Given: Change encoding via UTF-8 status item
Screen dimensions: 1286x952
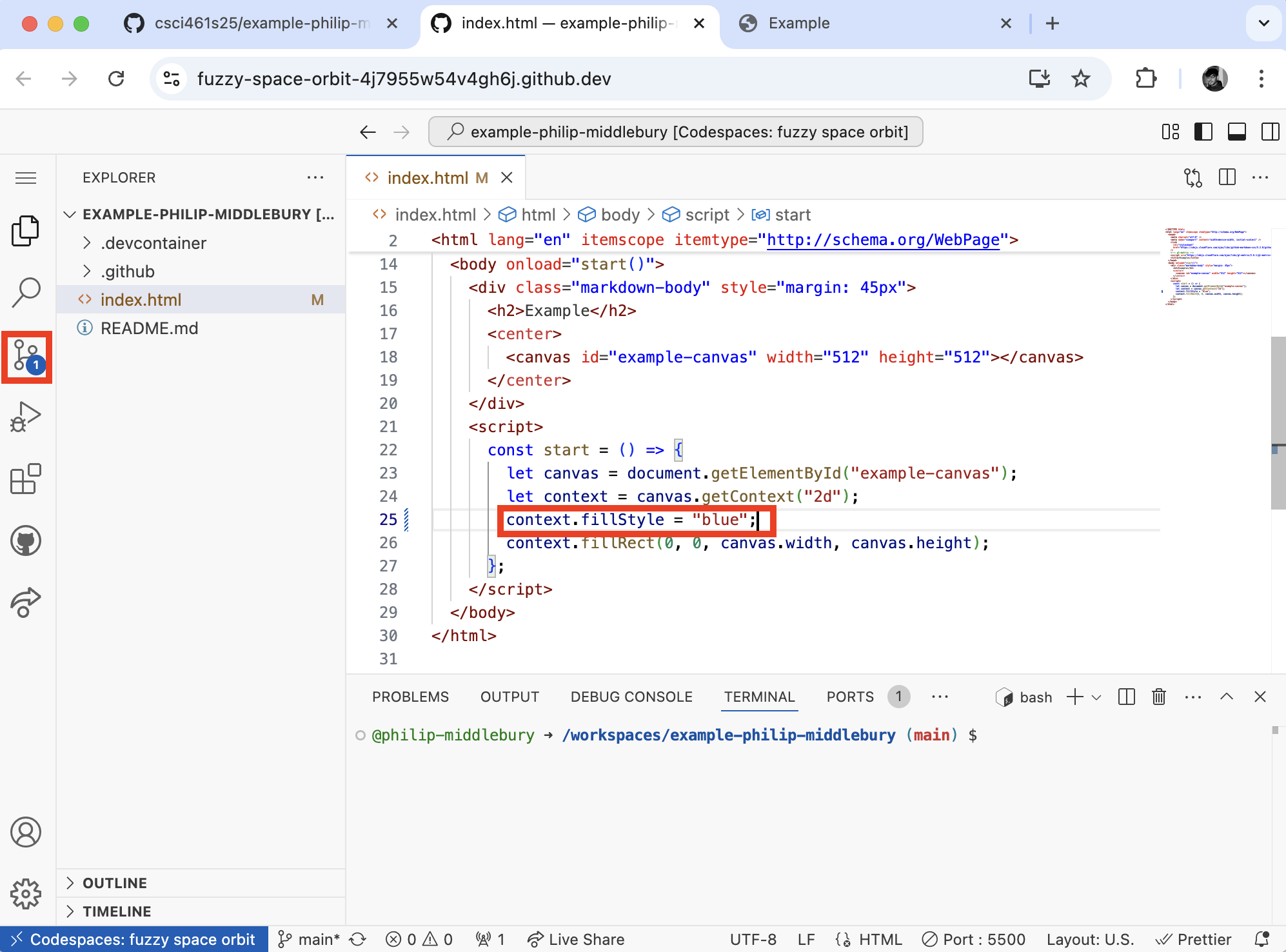Looking at the screenshot, I should [x=753, y=939].
